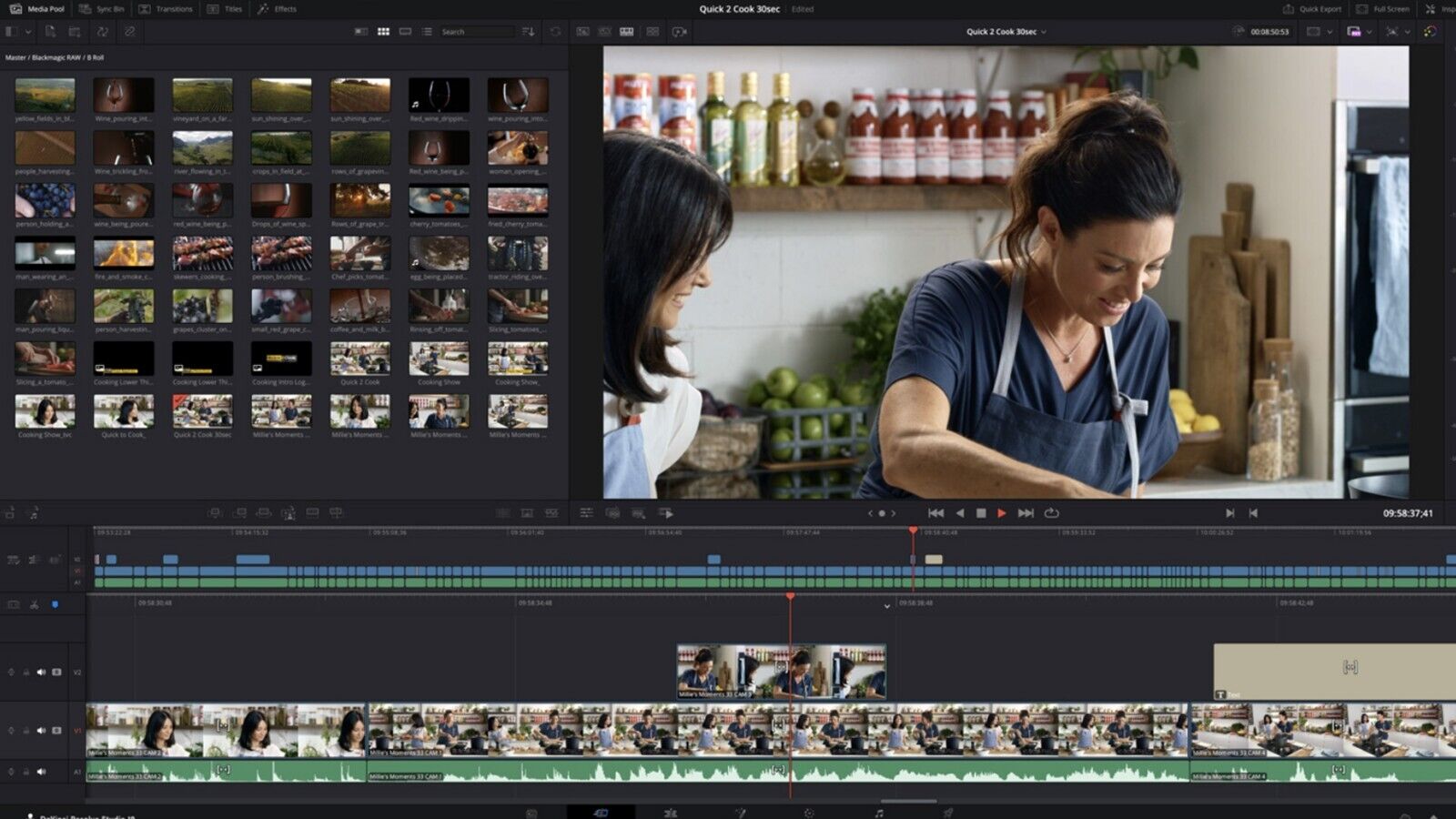Image resolution: width=1456 pixels, height=819 pixels.
Task: Click the Close Up edit icon
Action: click(288, 513)
